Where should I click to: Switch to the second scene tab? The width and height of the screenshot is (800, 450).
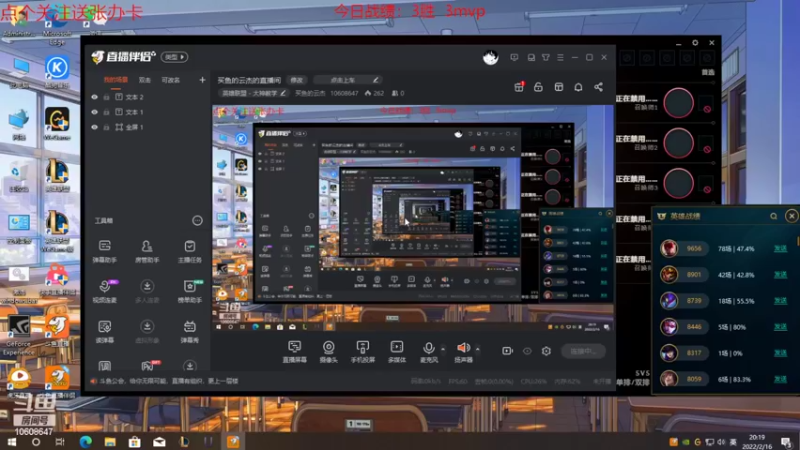pyautogui.click(x=144, y=80)
